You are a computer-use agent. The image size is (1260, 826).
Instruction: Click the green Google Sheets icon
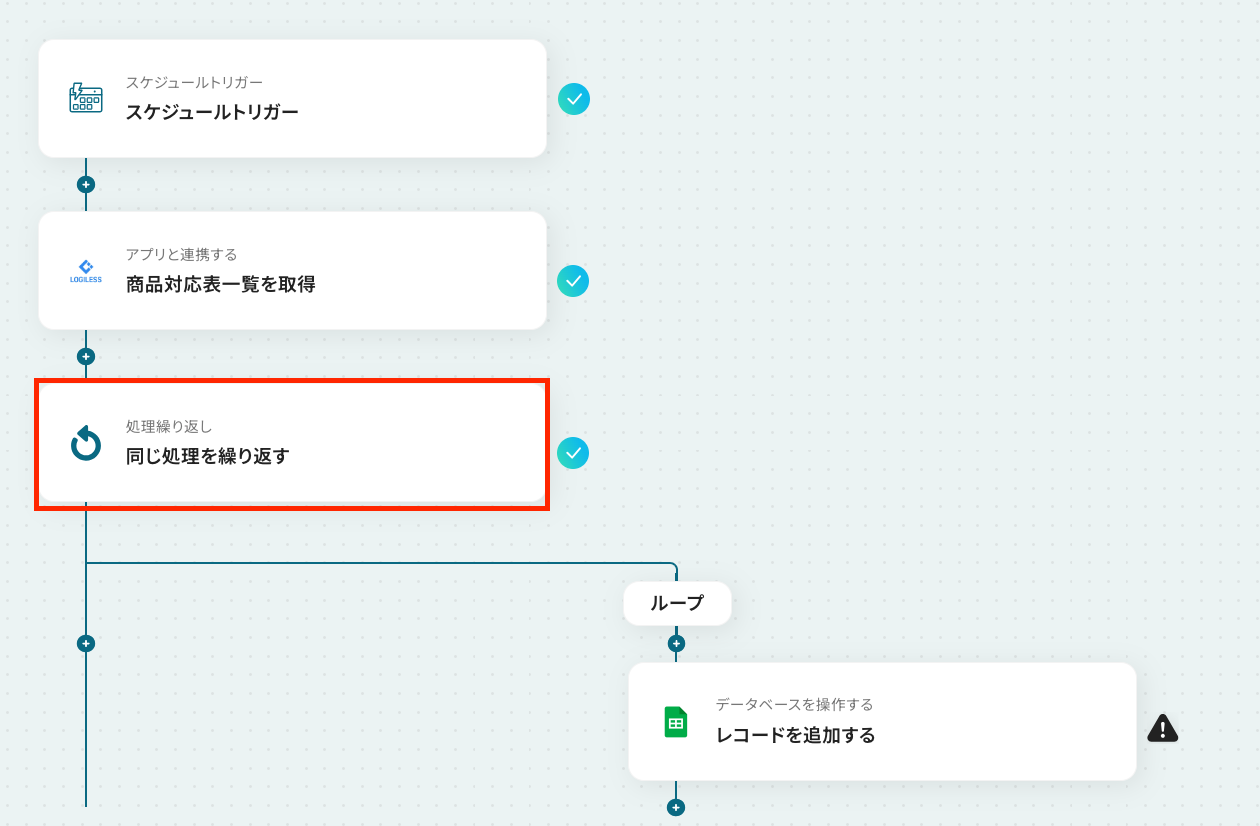676,722
